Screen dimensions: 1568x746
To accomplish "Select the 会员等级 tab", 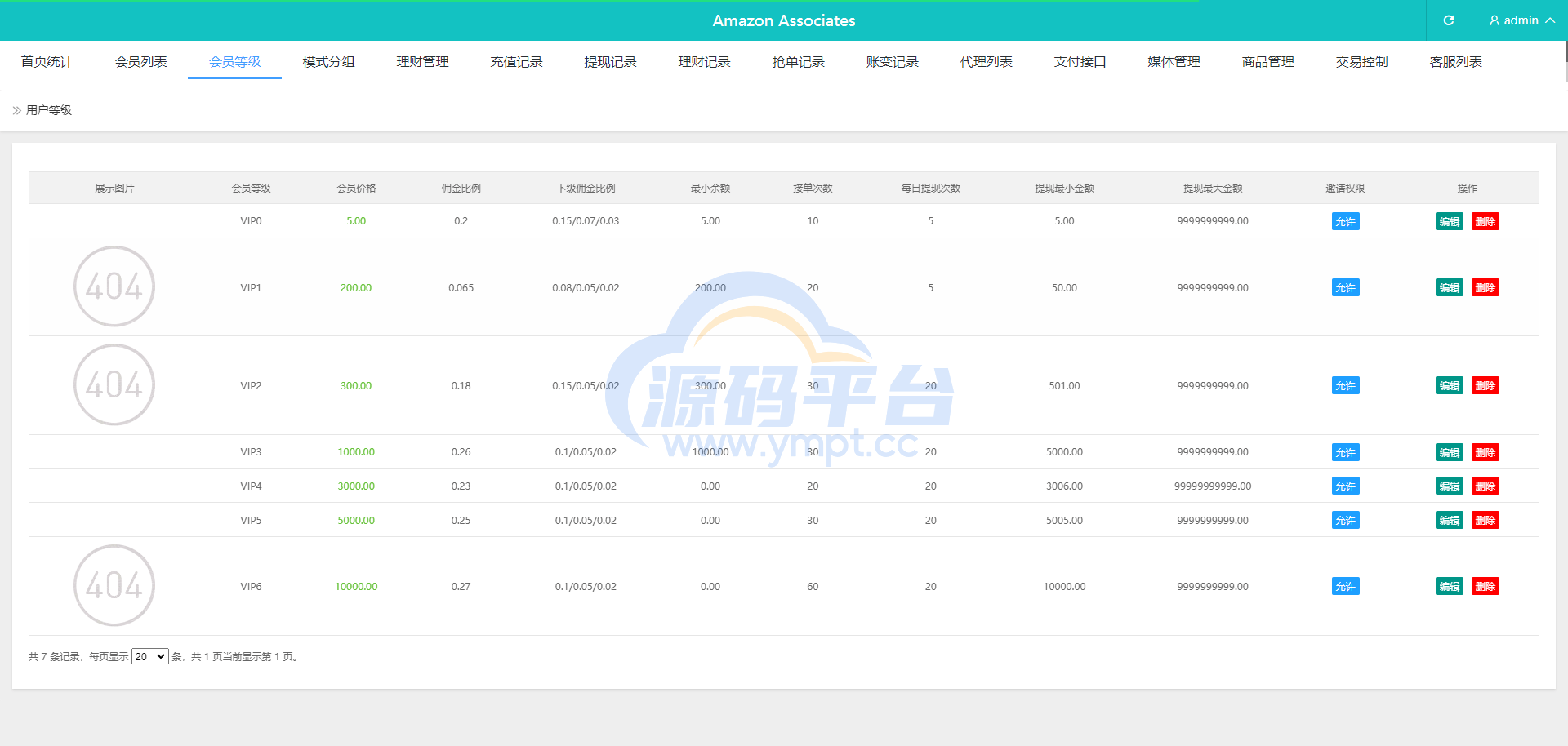I will point(234,62).
